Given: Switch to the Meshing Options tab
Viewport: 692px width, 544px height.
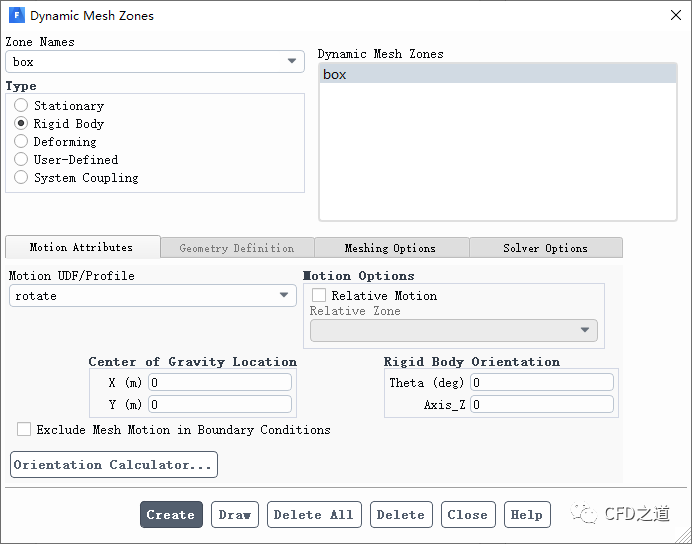Looking at the screenshot, I should 390,248.
